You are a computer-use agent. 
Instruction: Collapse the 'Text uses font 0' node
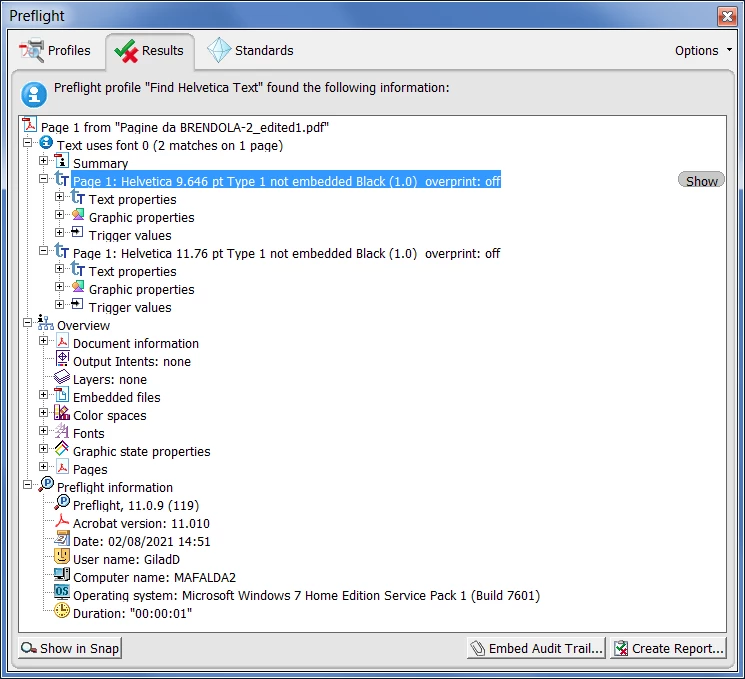(x=28, y=143)
